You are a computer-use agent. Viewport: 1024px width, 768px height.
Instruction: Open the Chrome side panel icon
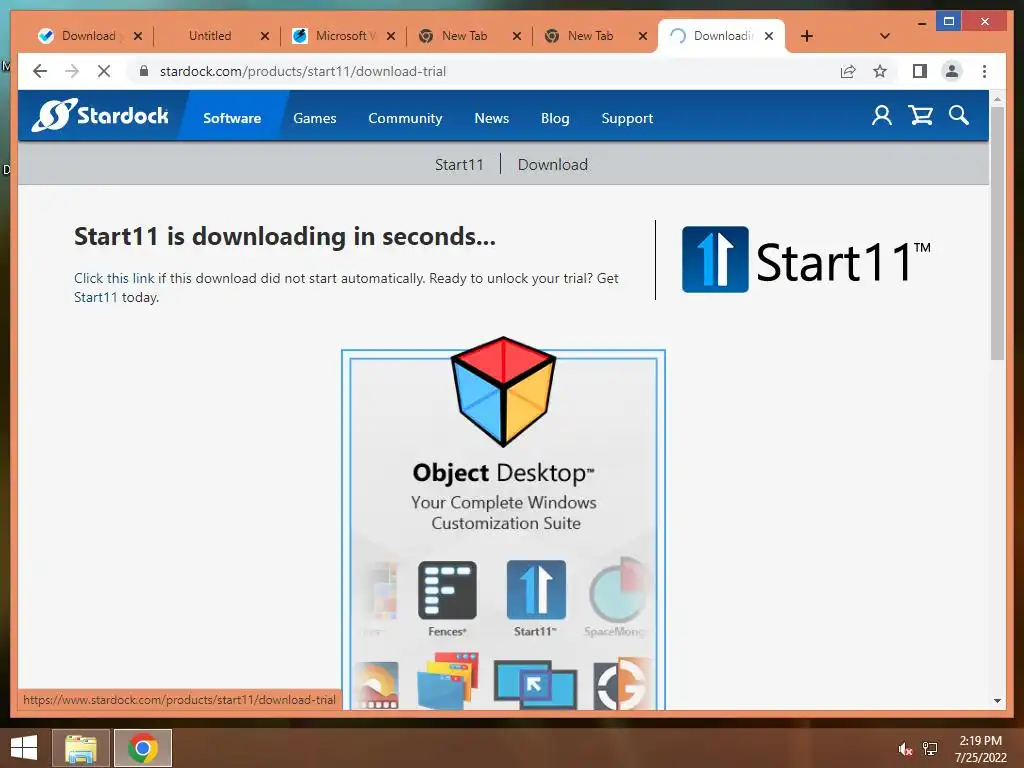click(x=920, y=71)
